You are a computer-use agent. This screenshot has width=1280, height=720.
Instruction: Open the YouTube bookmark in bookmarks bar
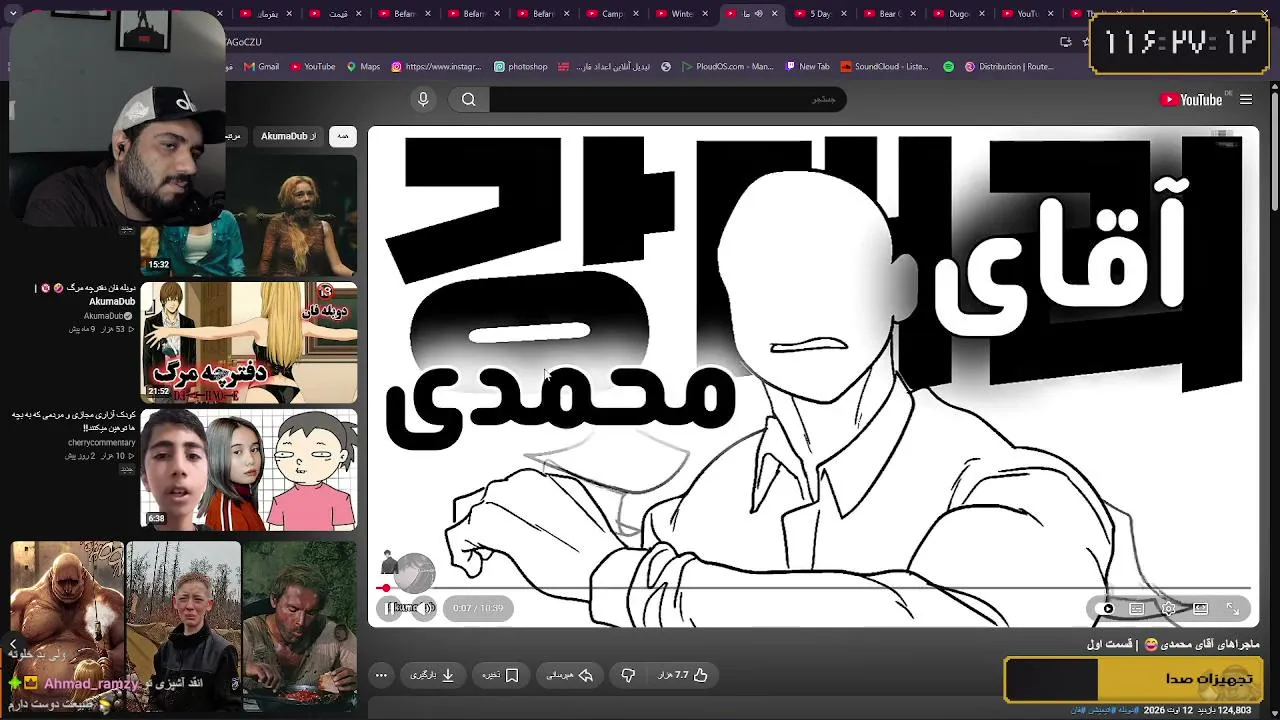pyautogui.click(x=313, y=67)
